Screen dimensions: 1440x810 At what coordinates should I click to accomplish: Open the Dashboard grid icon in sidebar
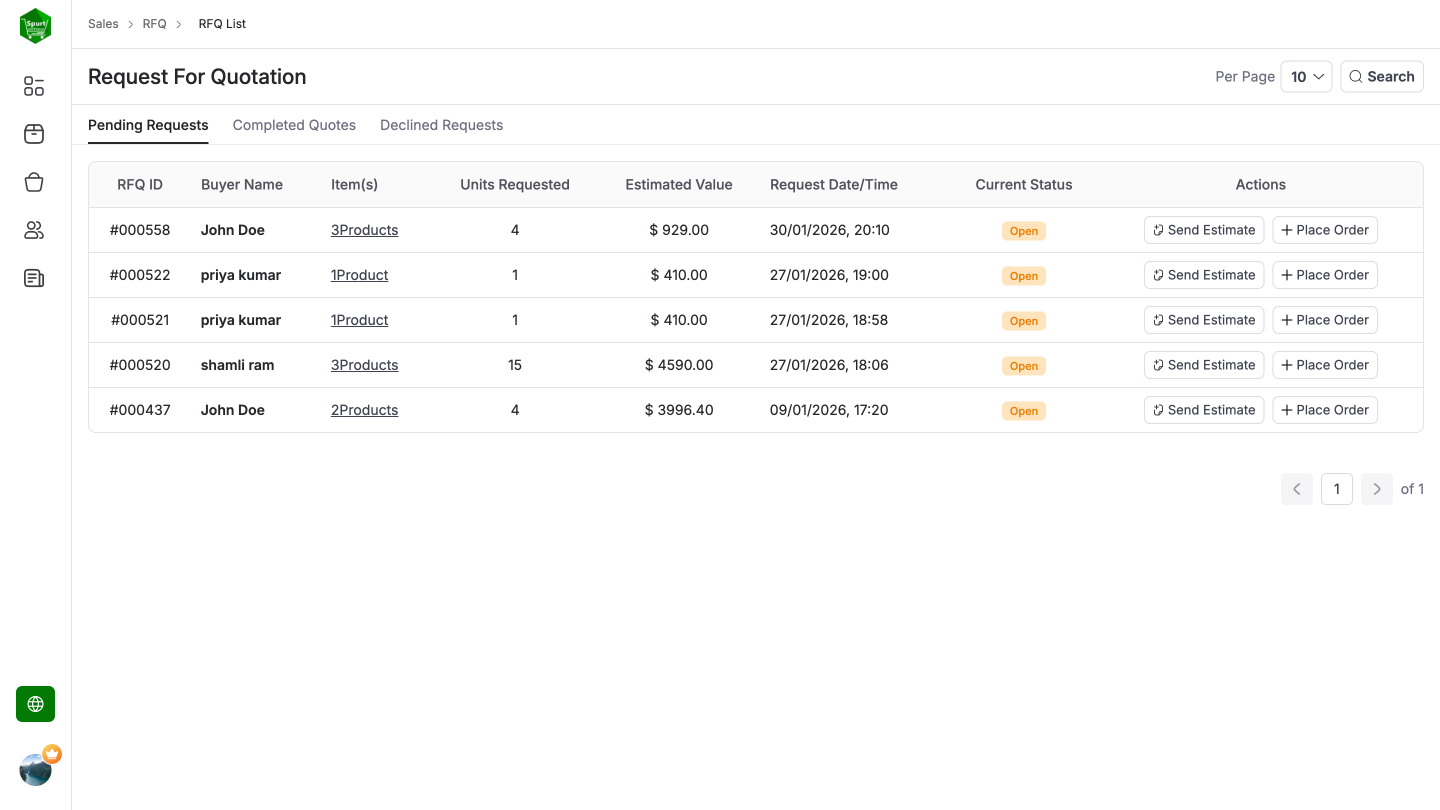point(33,86)
